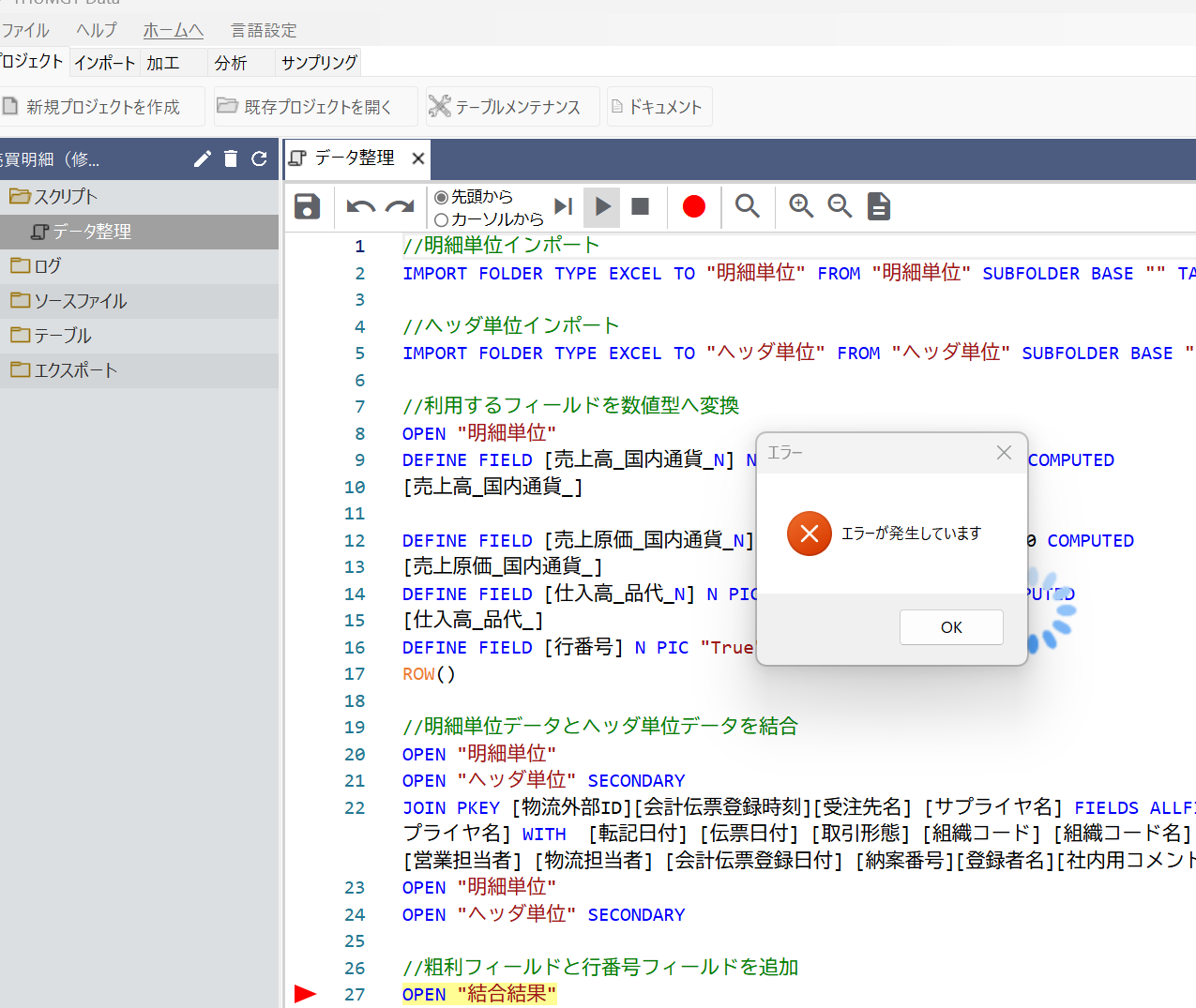1196x1008 pixels.
Task: Expand スクリプト folder in project tree
Action: pyautogui.click(x=139, y=197)
